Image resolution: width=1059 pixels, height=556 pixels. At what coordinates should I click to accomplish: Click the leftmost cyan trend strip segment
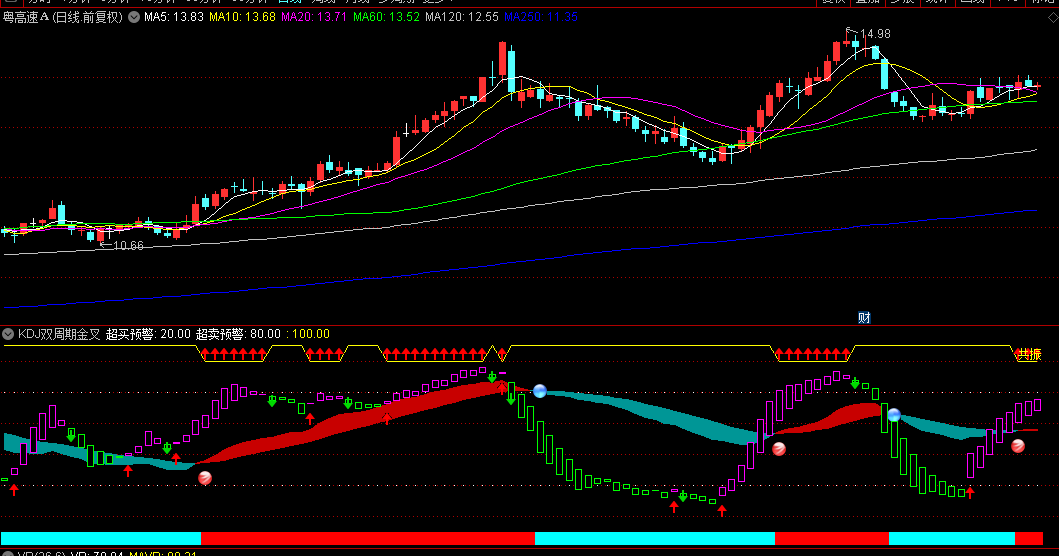[x=101, y=538]
